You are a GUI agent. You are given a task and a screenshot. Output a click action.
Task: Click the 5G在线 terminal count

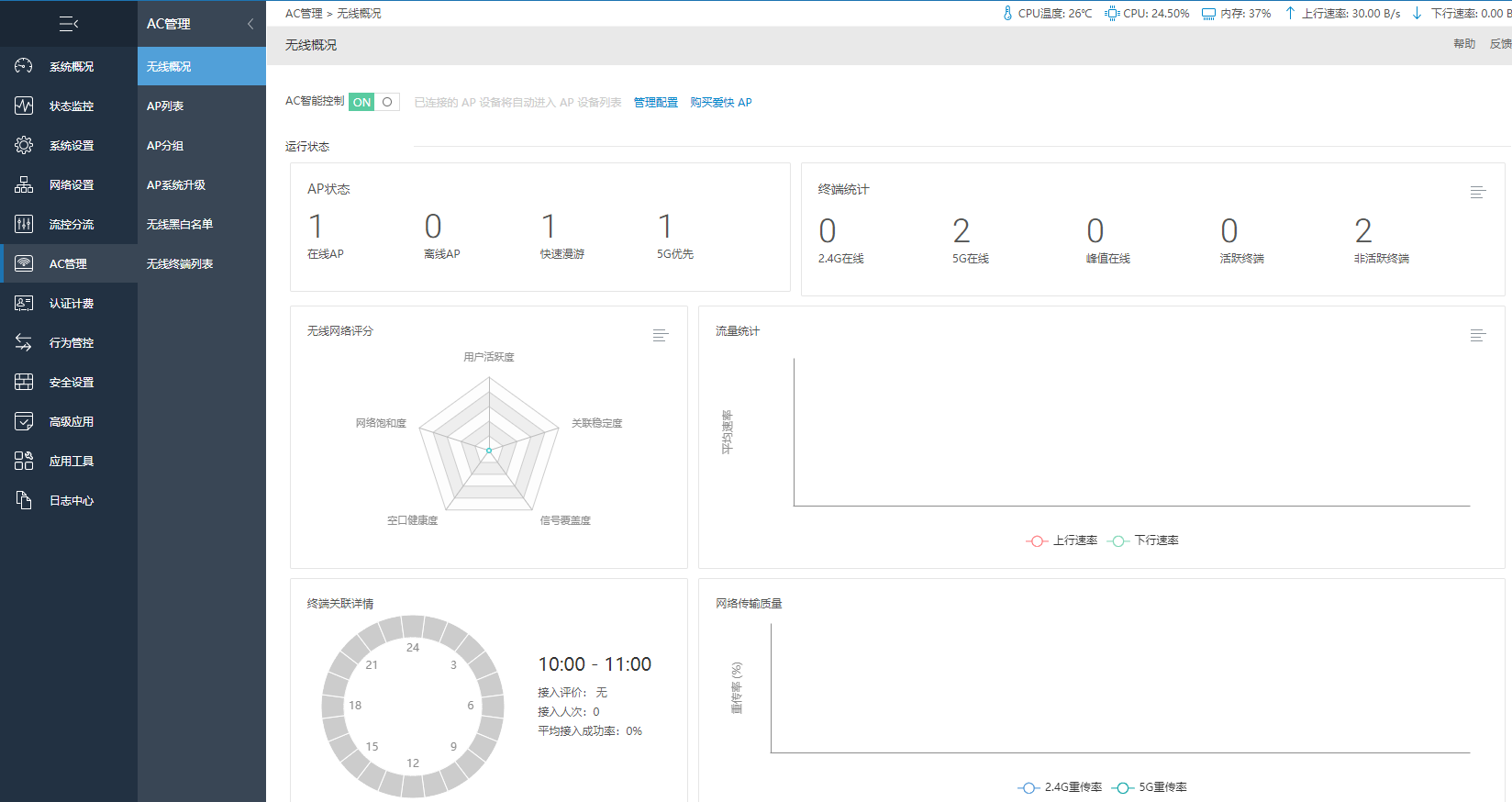click(x=962, y=230)
